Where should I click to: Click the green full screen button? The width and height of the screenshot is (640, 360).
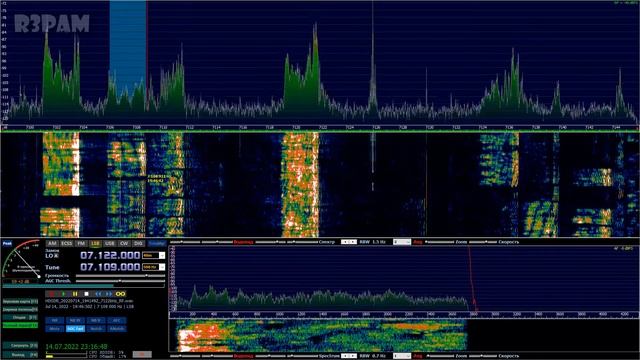[20, 325]
